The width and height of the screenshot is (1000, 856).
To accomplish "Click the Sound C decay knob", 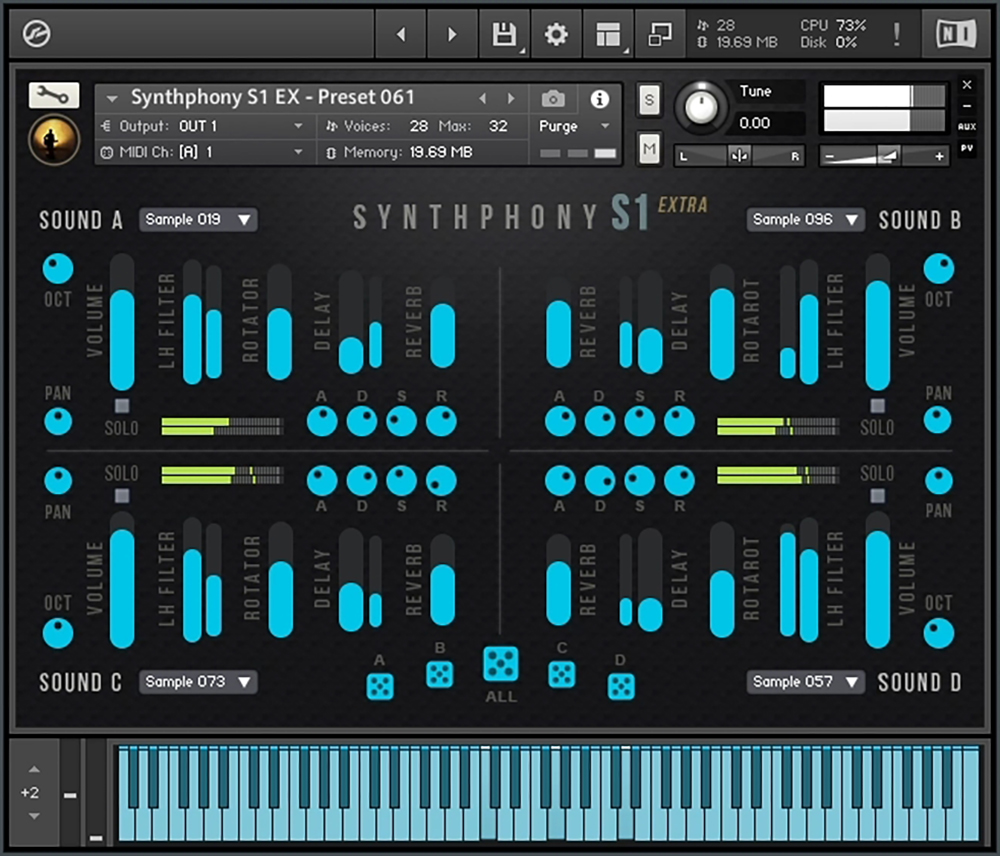I will tap(362, 480).
